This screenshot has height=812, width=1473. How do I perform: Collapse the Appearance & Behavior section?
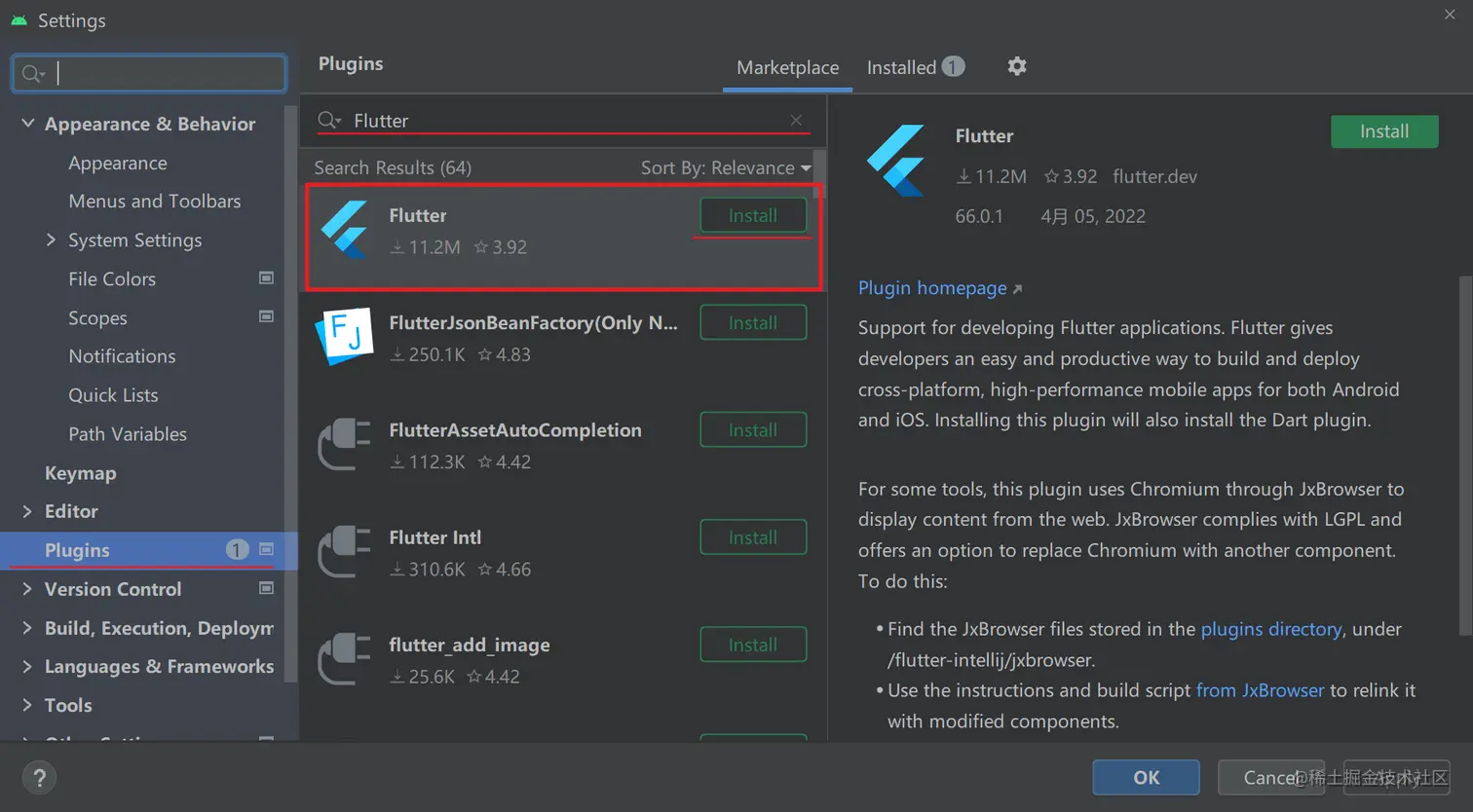27,124
